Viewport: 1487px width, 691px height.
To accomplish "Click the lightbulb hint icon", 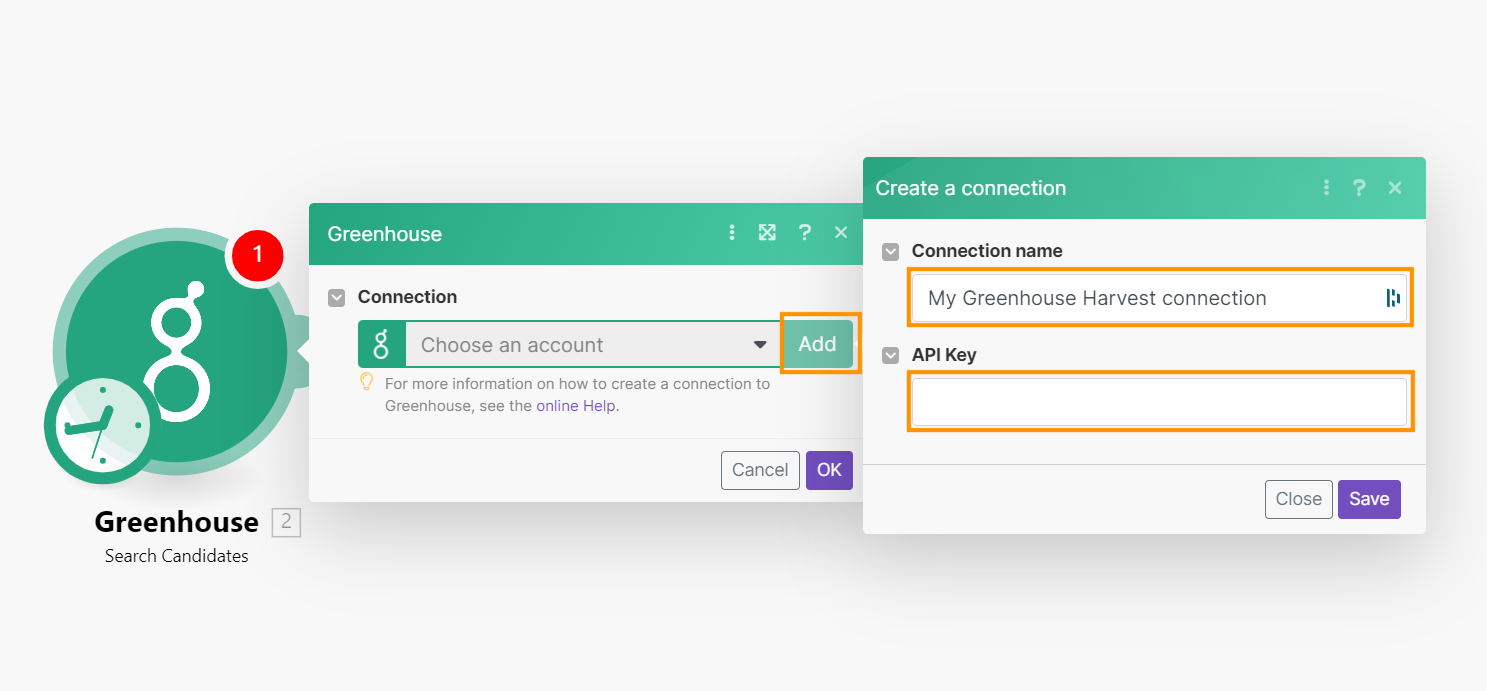I will (367, 381).
